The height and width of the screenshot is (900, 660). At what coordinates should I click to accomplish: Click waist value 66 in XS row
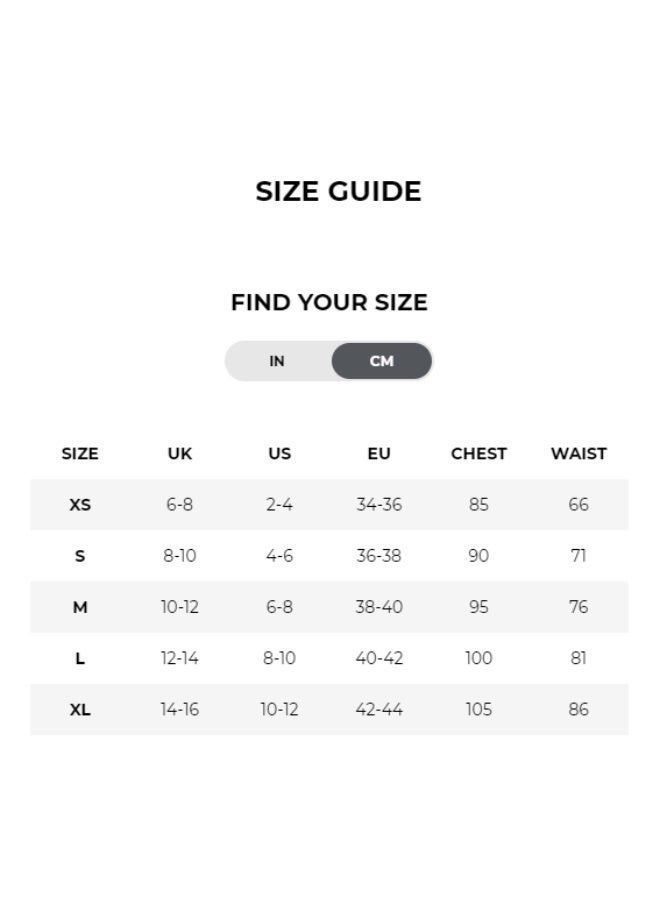[x=578, y=505]
